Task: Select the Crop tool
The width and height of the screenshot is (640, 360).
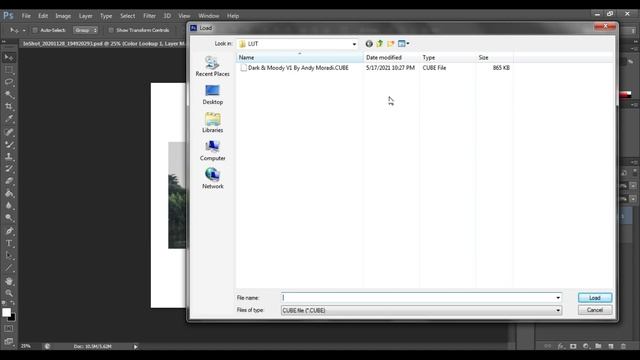Action: [x=9, y=107]
